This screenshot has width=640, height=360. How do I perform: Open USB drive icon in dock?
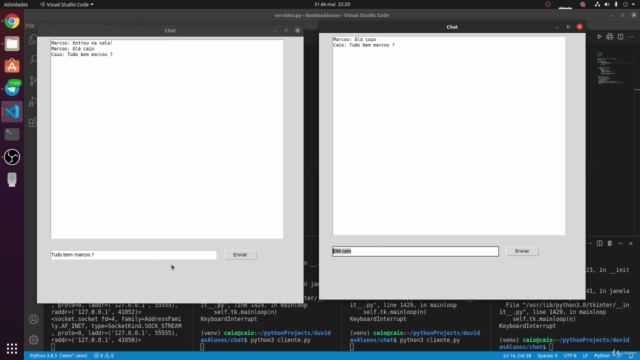click(x=12, y=180)
